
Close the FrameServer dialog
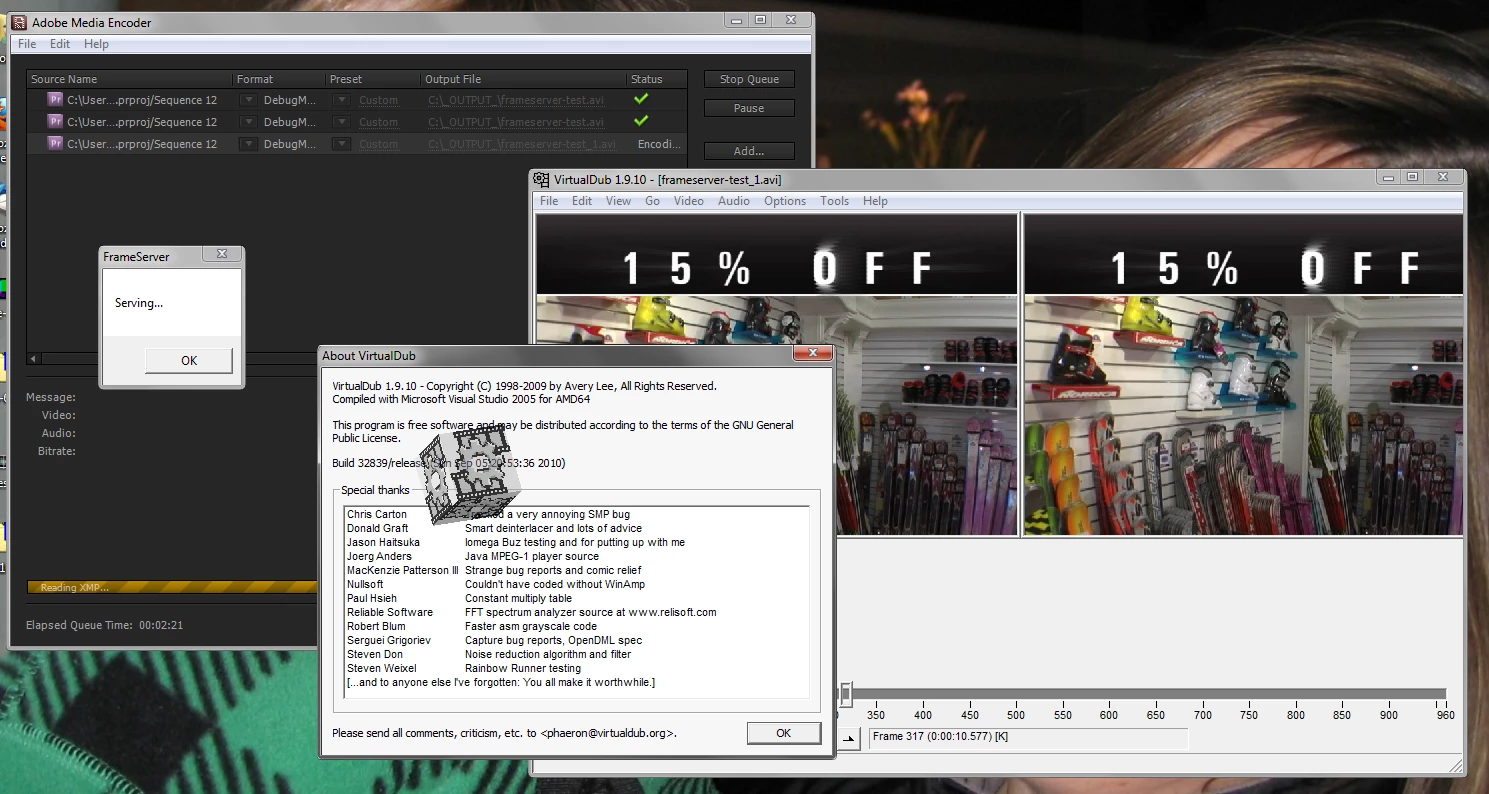[221, 255]
